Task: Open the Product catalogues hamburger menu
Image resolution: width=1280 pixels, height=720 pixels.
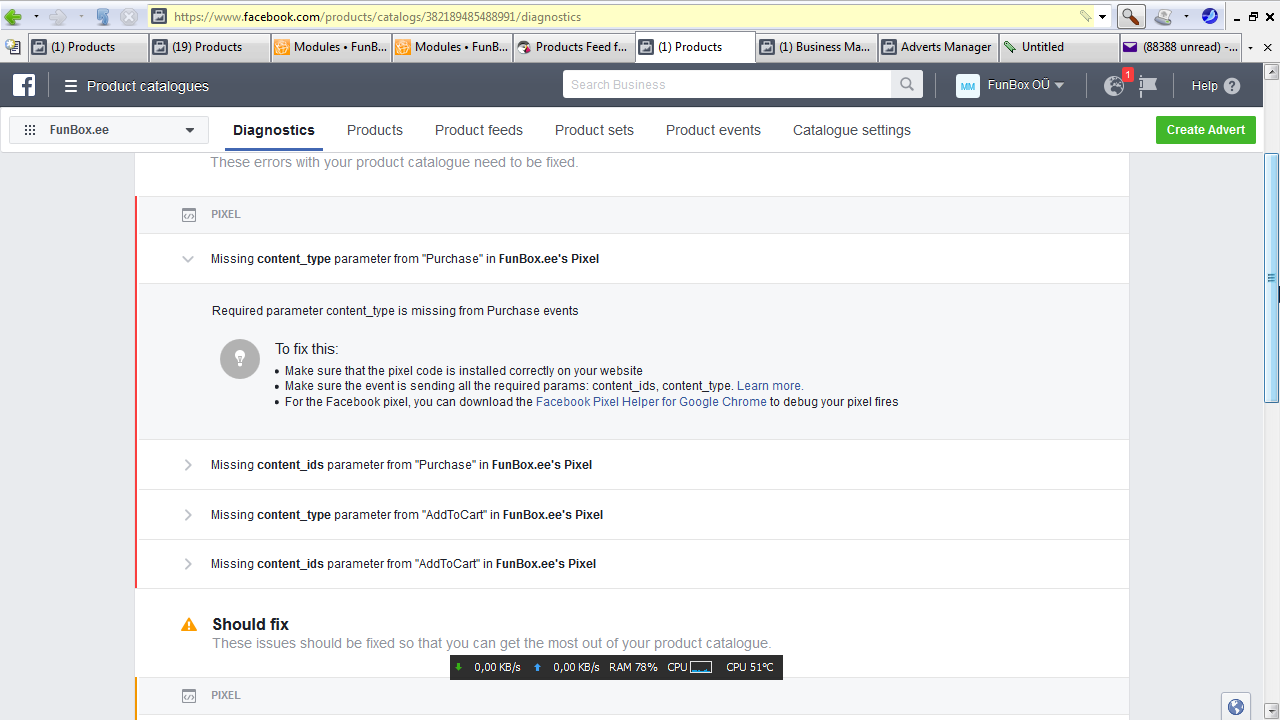Action: (71, 86)
